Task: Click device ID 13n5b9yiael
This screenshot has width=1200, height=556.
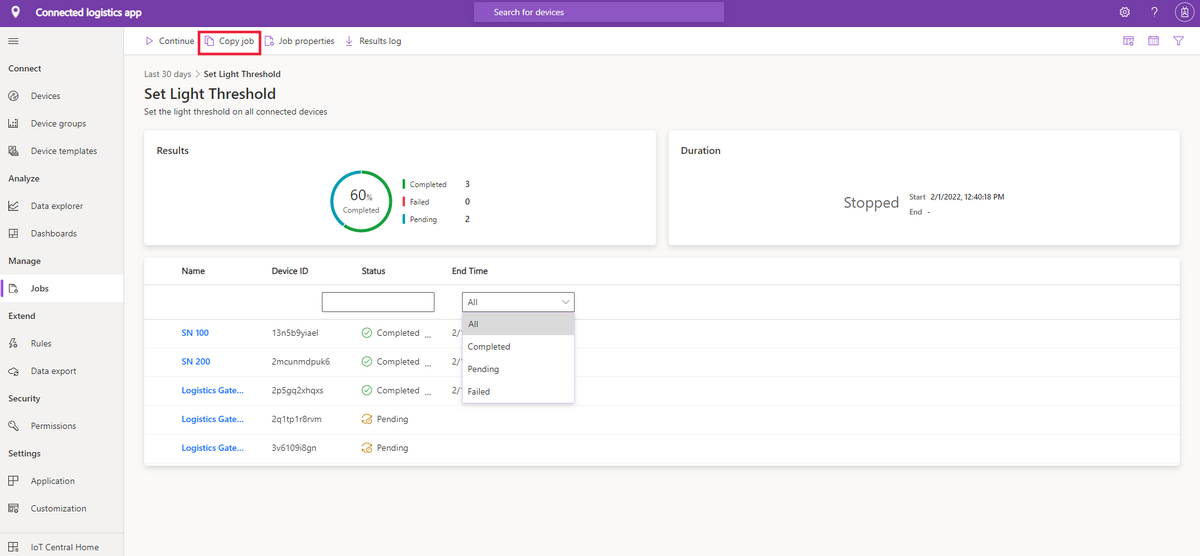Action: click(297, 333)
